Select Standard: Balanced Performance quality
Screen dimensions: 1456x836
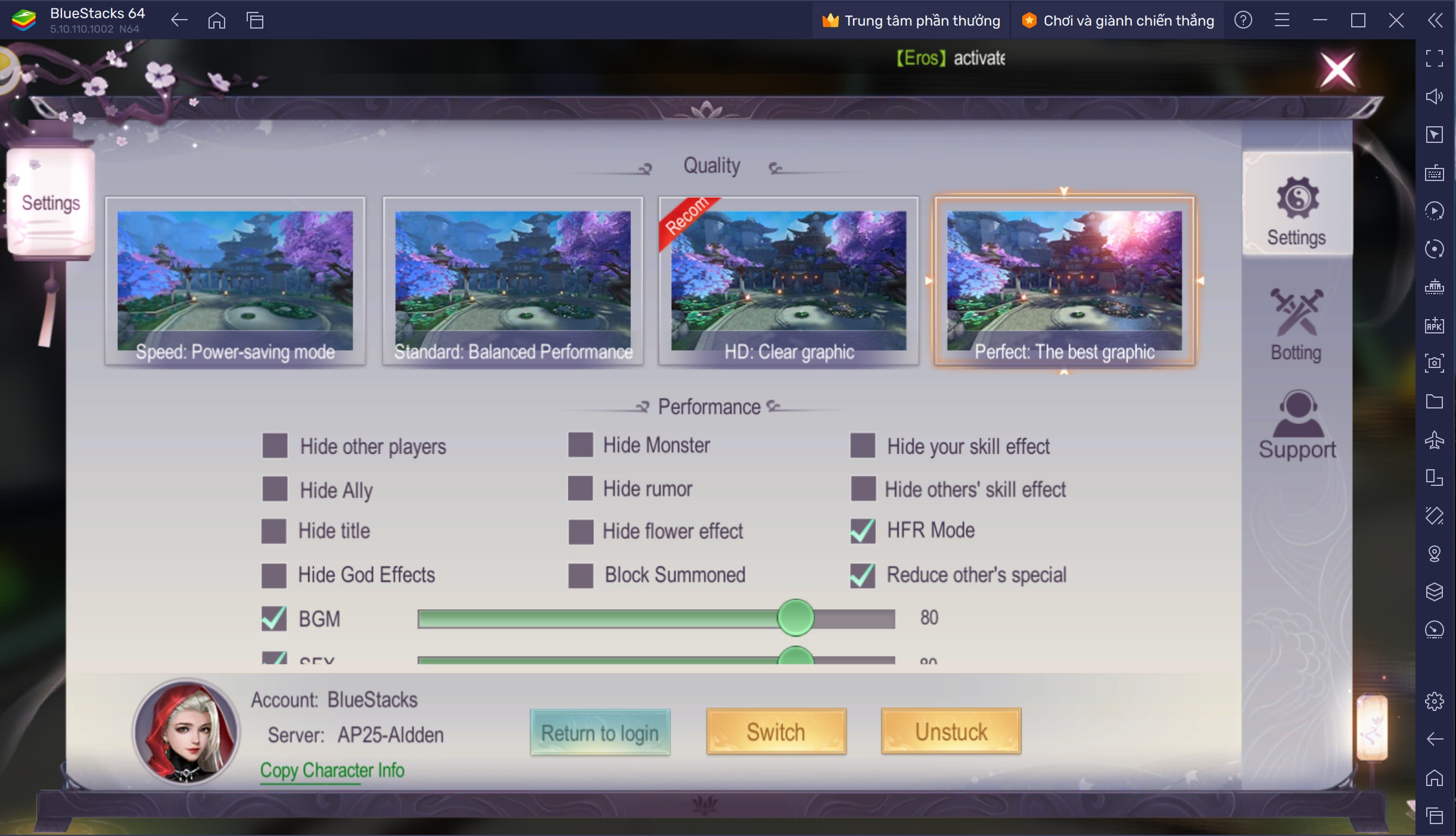pos(512,284)
